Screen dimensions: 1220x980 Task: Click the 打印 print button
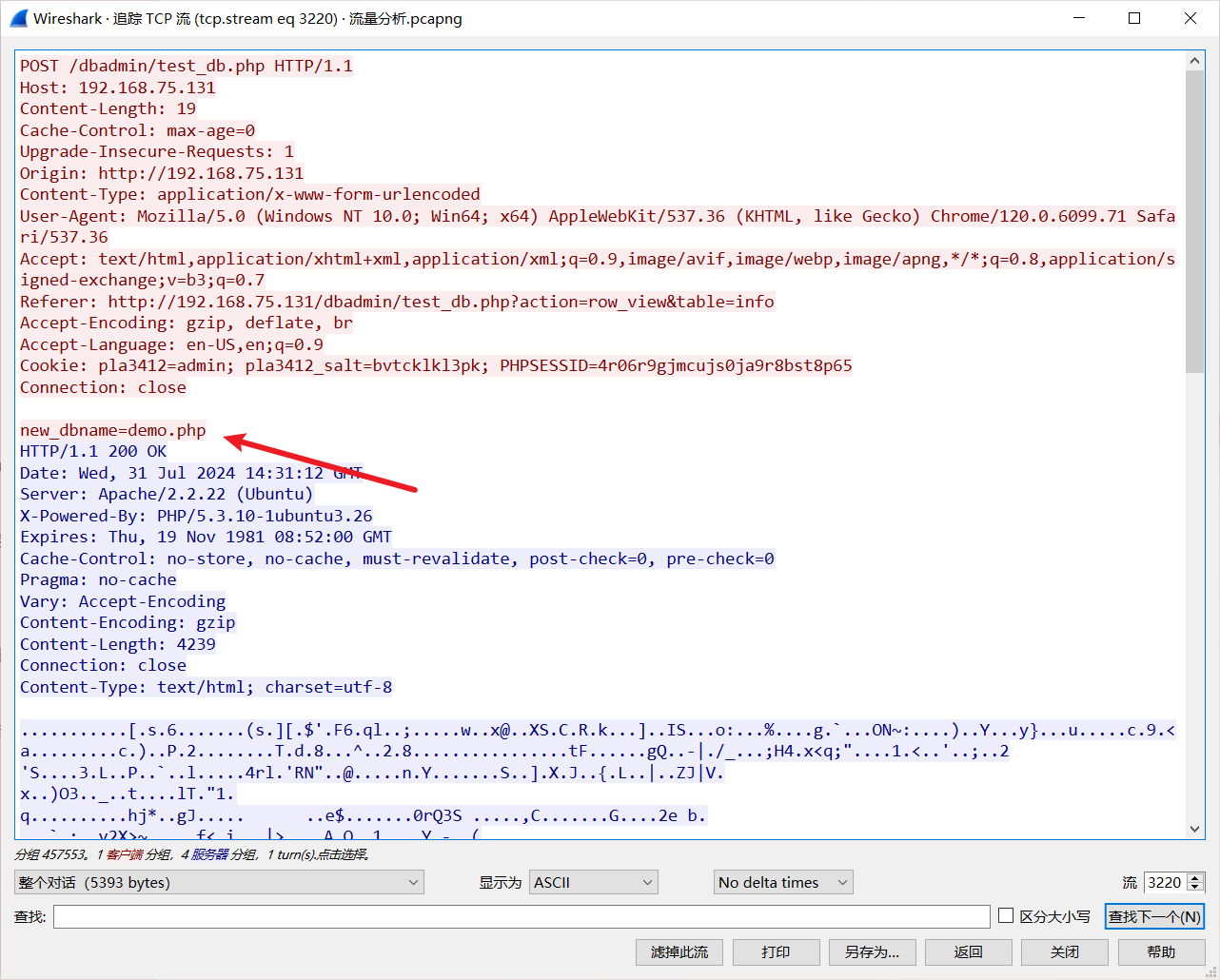[x=776, y=951]
